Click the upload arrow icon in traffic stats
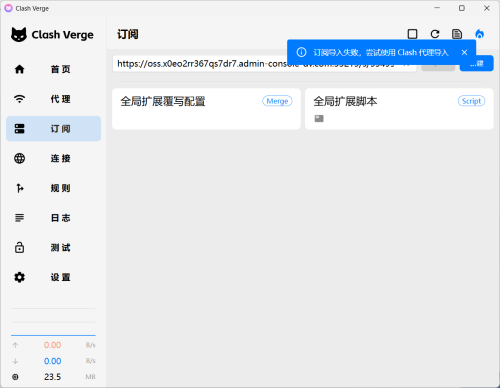 pos(15,345)
